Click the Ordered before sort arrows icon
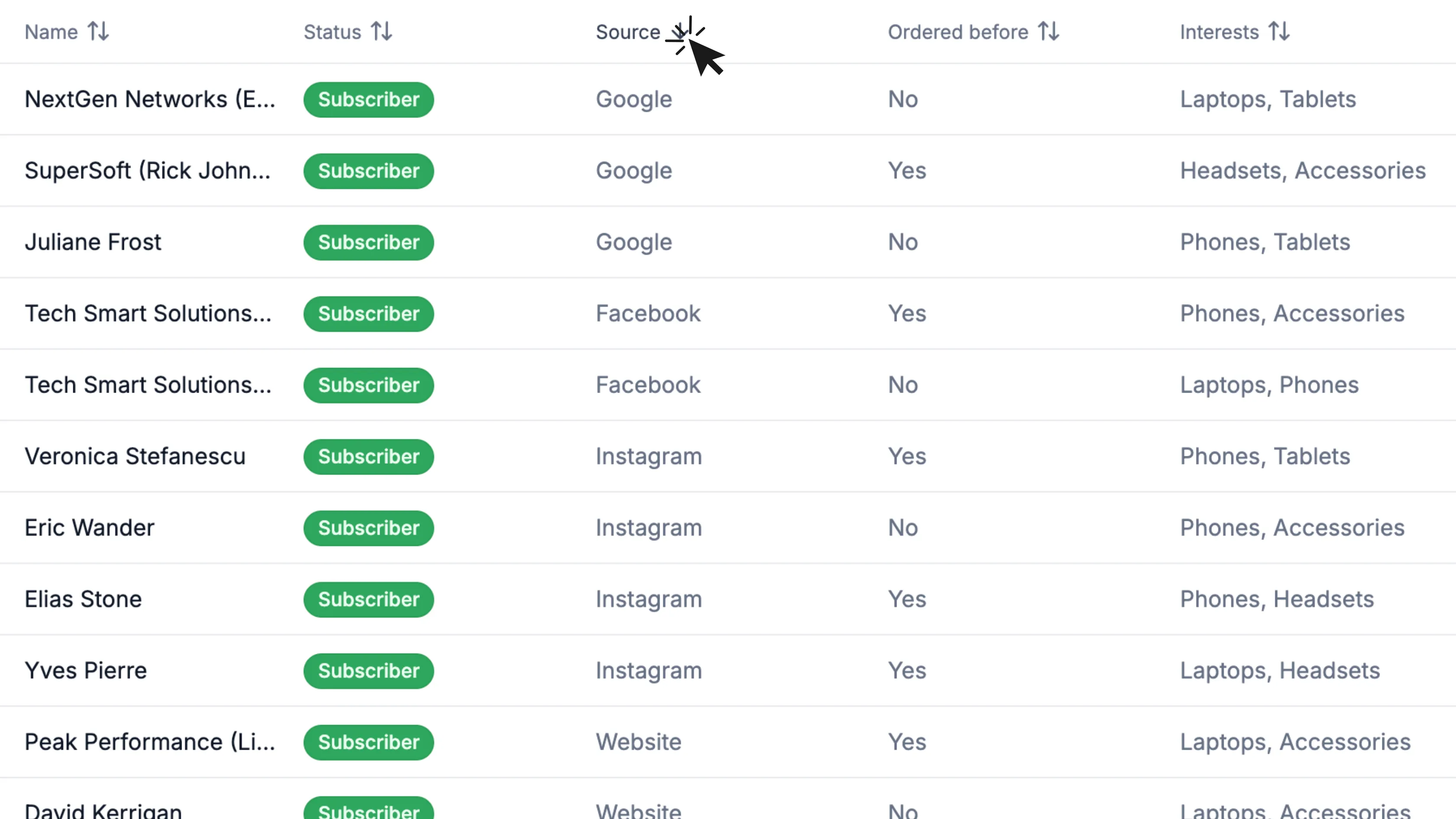This screenshot has height=819, width=1456. coord(1049,32)
